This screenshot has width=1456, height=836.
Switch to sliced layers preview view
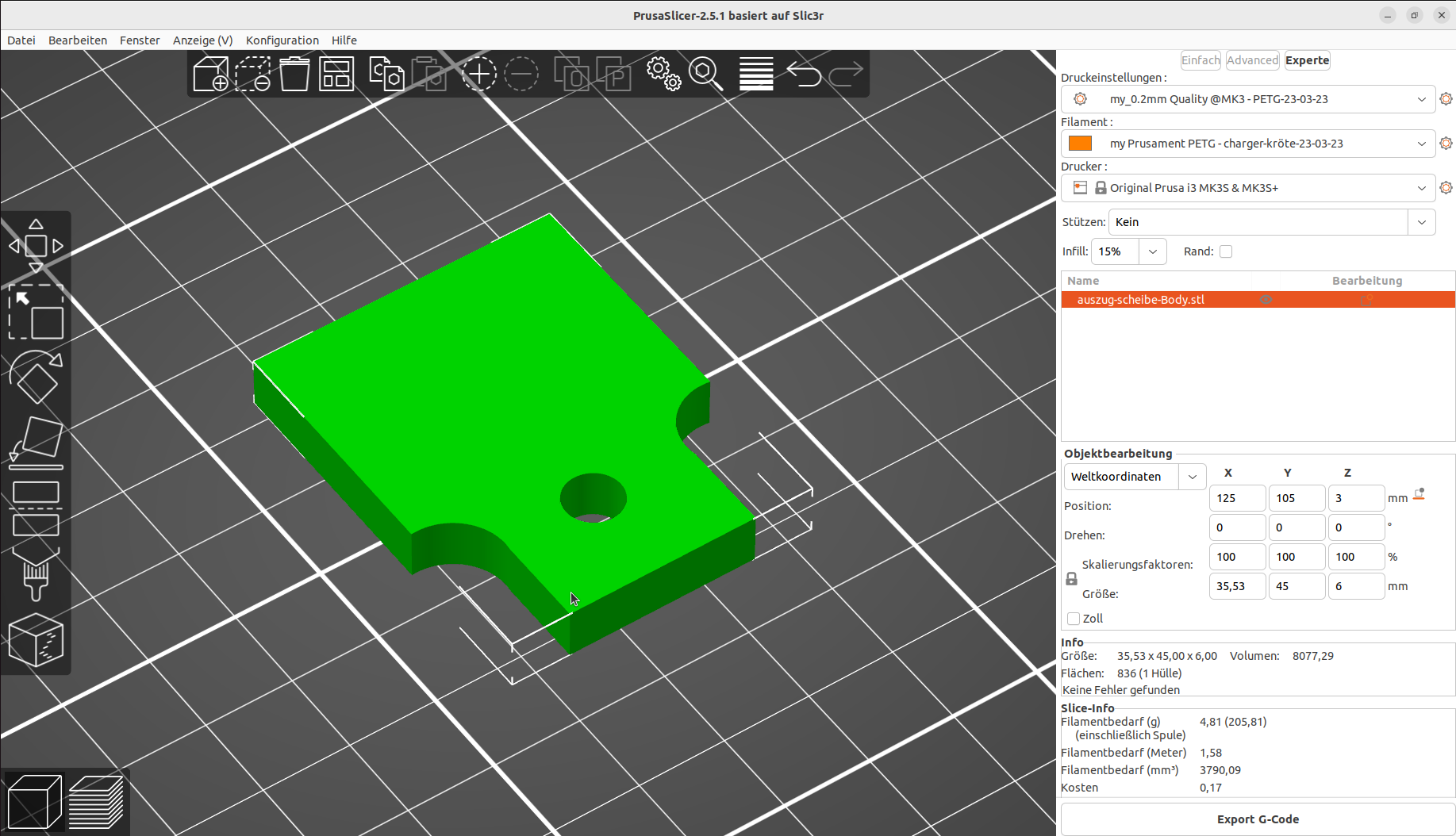pos(96,802)
